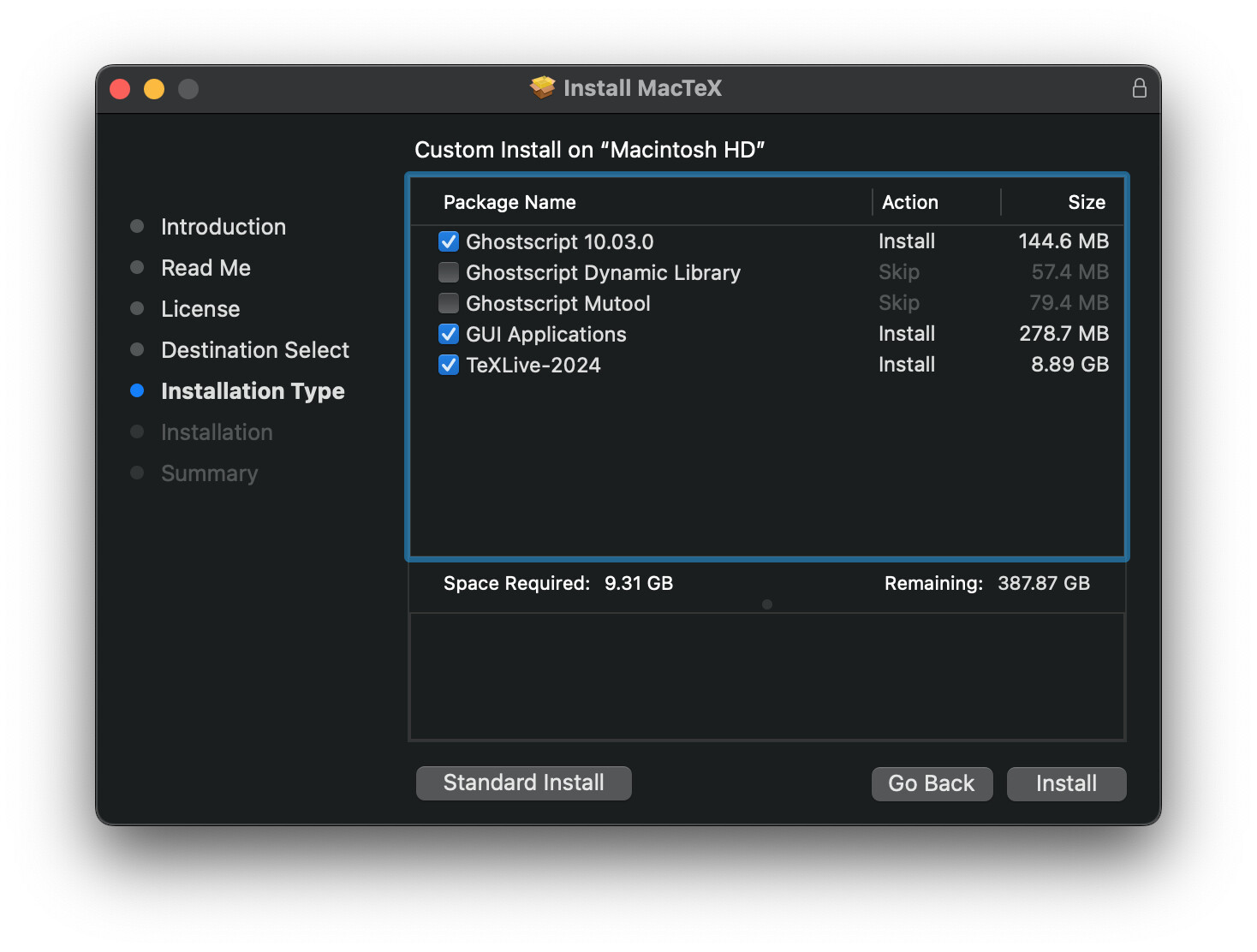
Task: Uncheck the Ghostscript 10.03.0 checkbox
Action: point(449,241)
